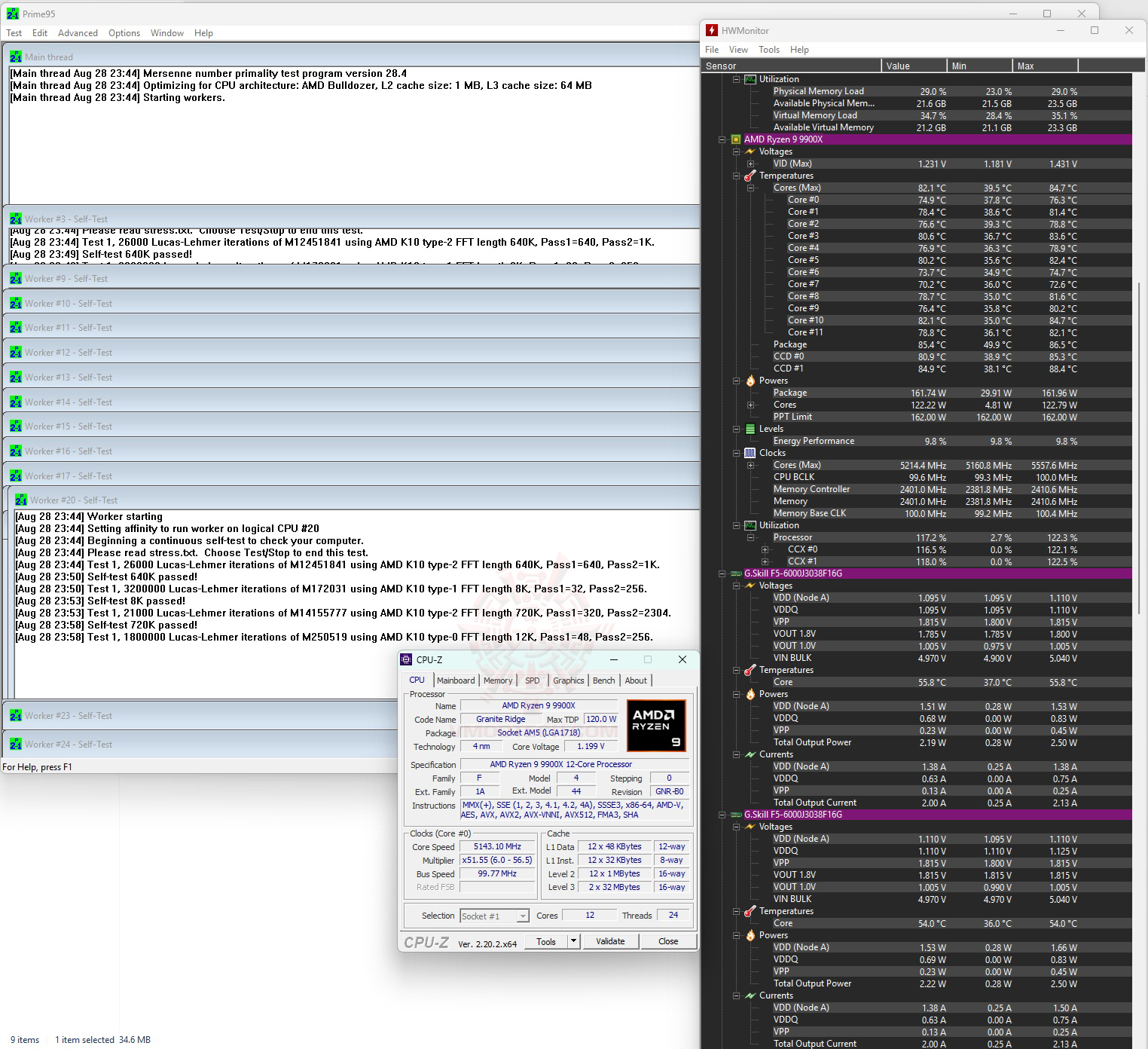Open the Edit menu in Prime95
Image resolution: width=1148 pixels, height=1049 pixels.
click(40, 33)
